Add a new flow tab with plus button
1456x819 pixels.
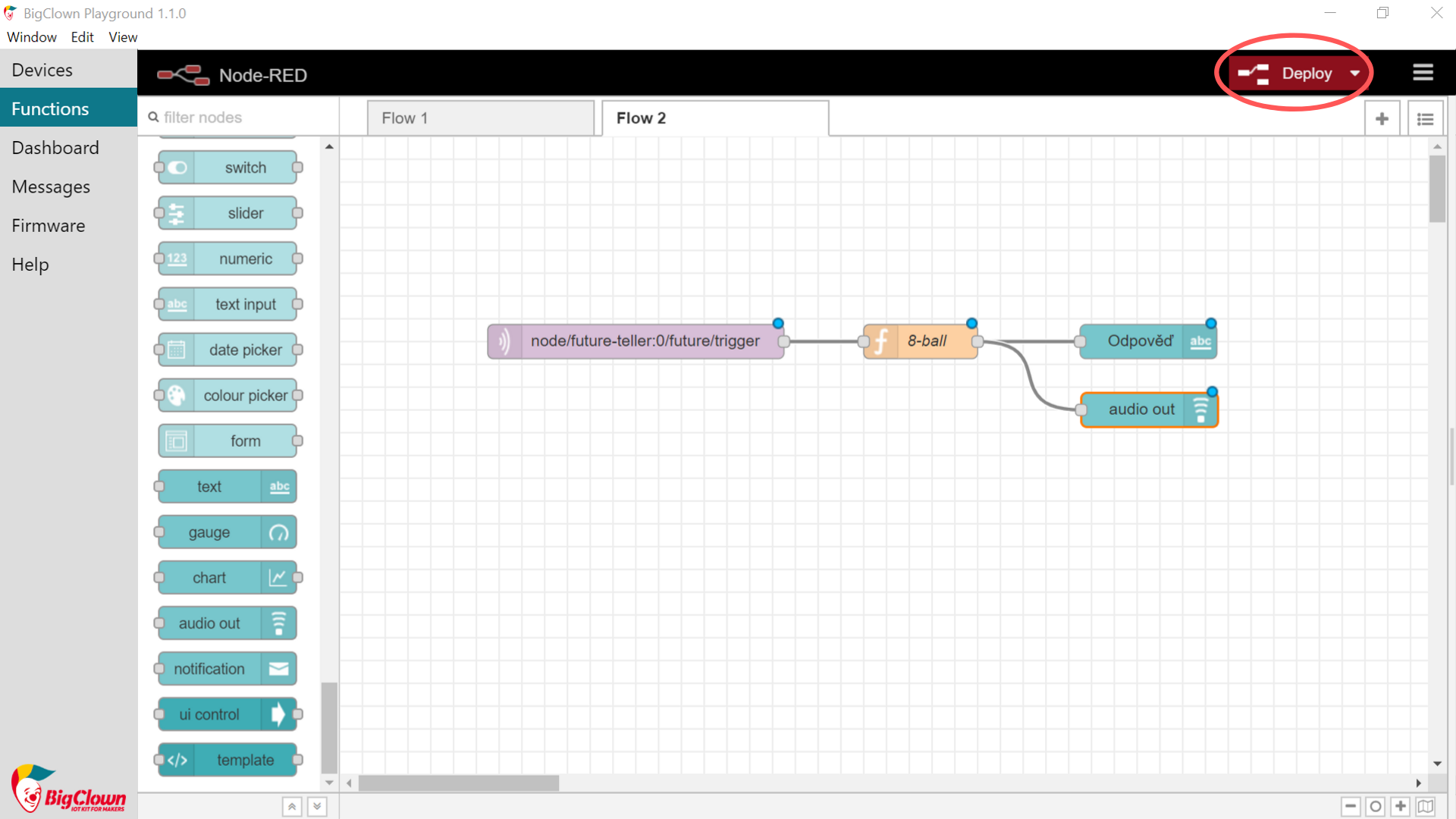[x=1382, y=119]
